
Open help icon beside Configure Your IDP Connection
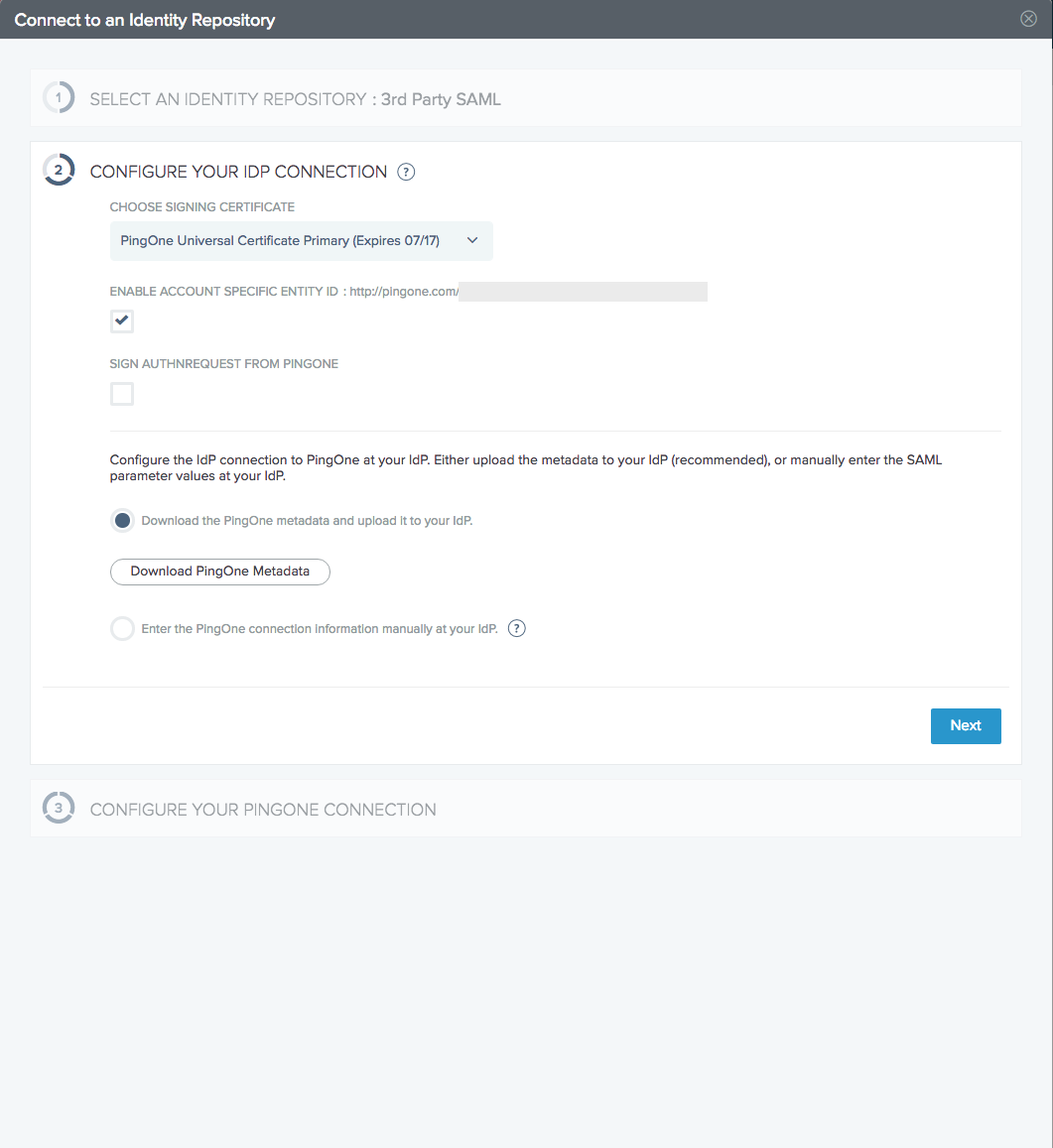(406, 172)
